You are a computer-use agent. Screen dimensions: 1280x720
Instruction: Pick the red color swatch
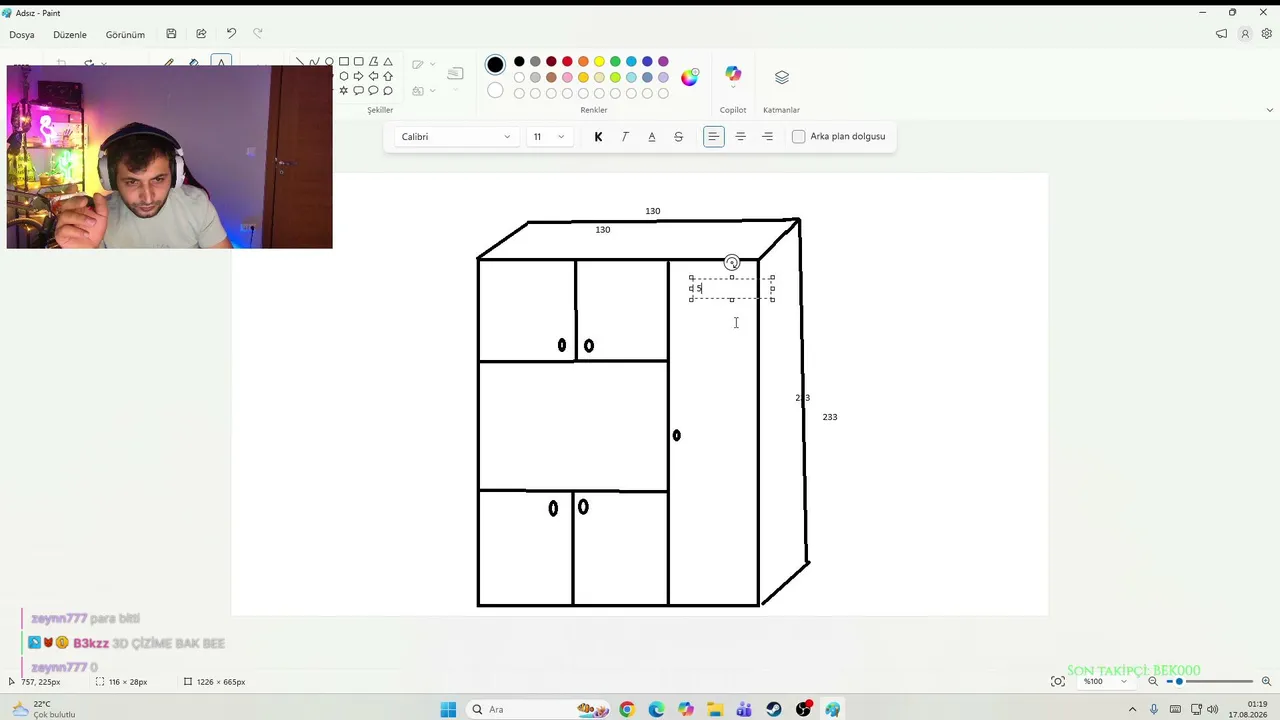click(567, 62)
